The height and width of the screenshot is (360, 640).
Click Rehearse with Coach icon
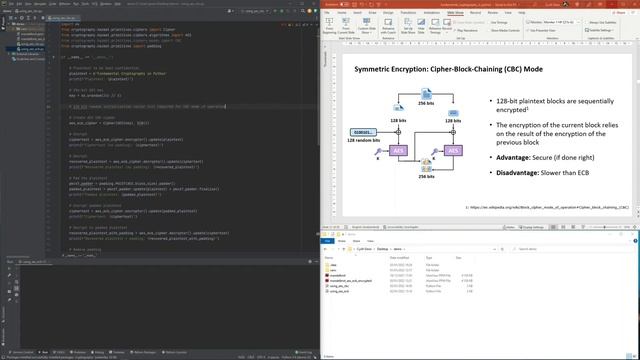(x=388, y=25)
